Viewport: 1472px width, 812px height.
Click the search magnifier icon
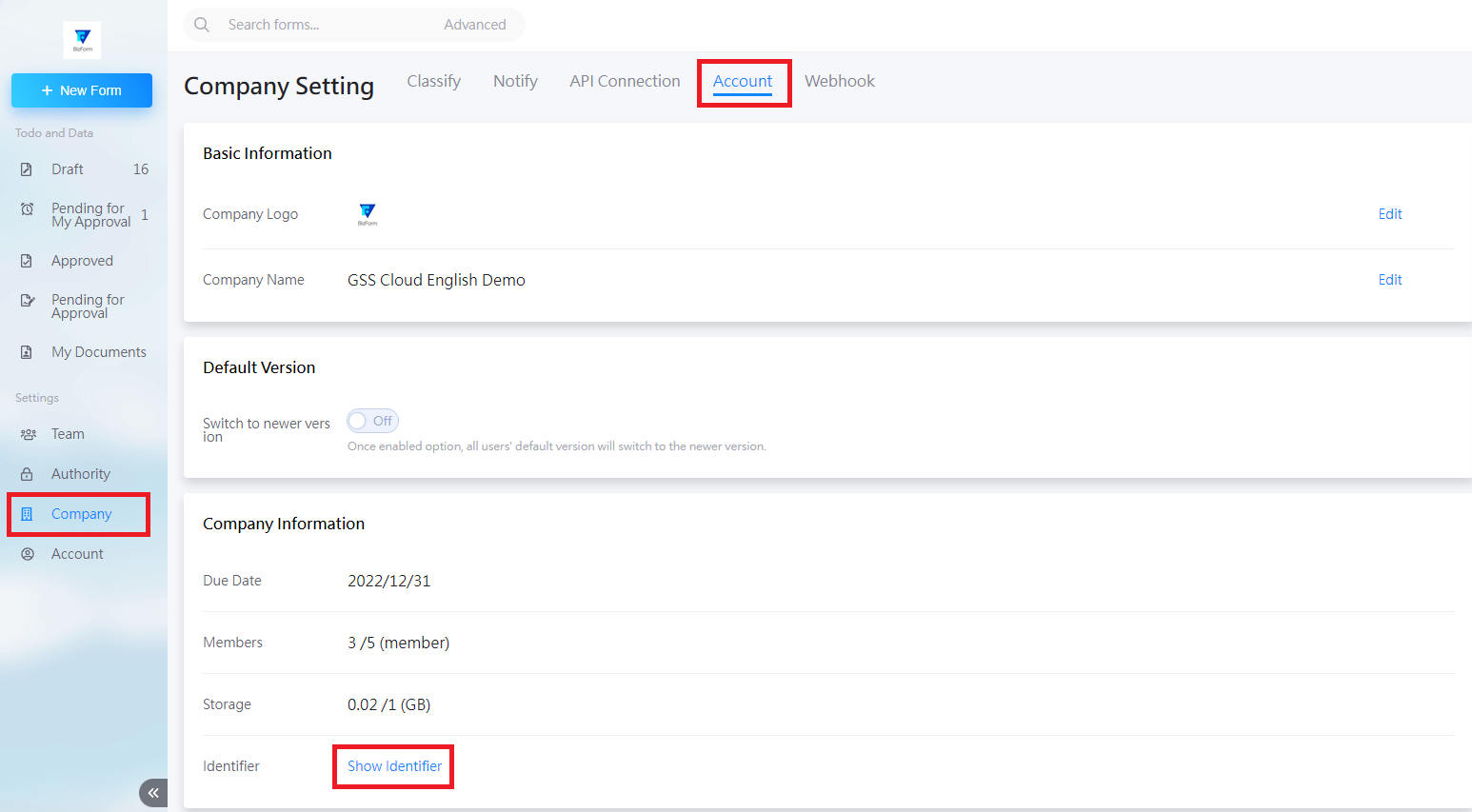pos(202,25)
